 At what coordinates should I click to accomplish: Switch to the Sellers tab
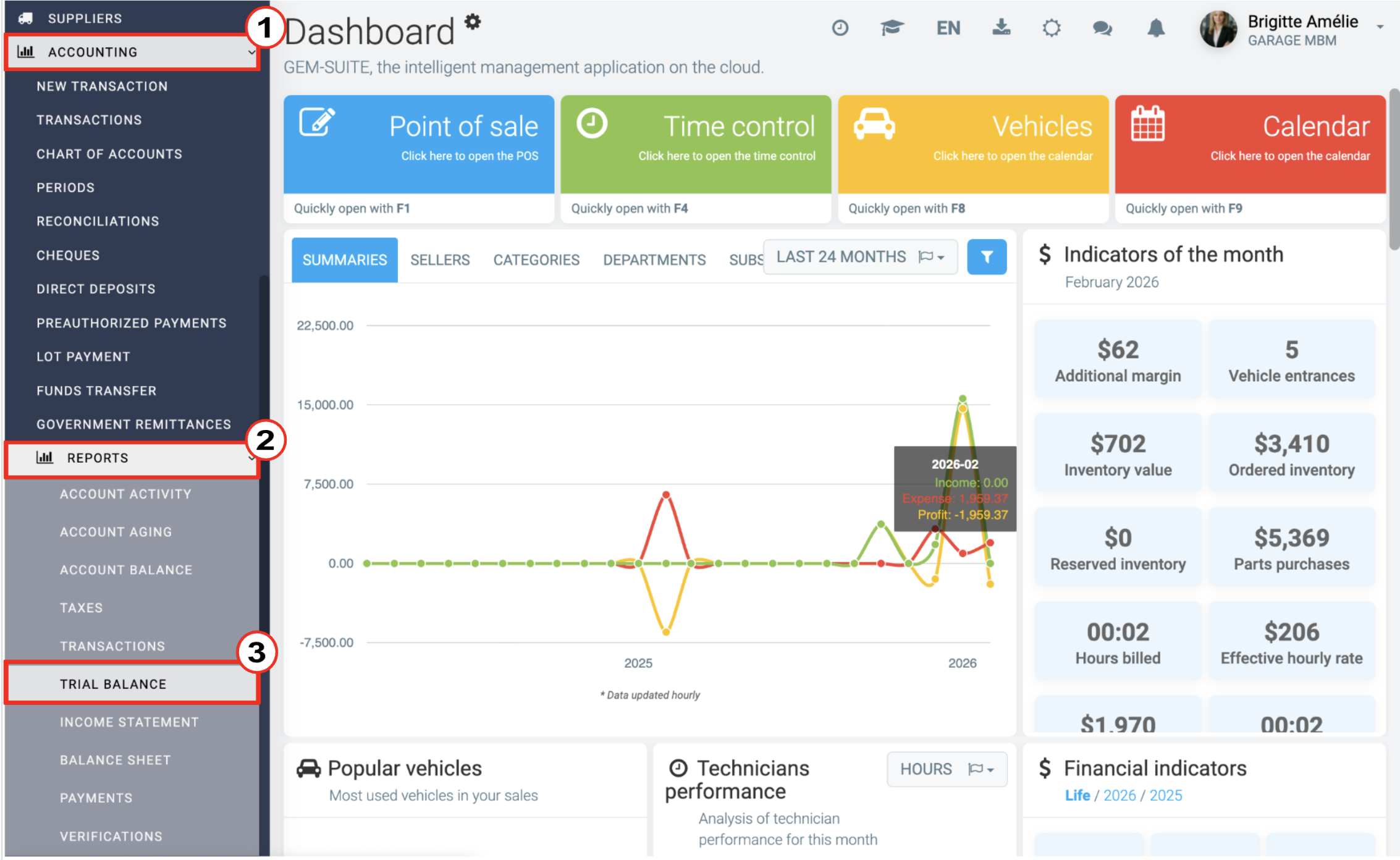[440, 260]
